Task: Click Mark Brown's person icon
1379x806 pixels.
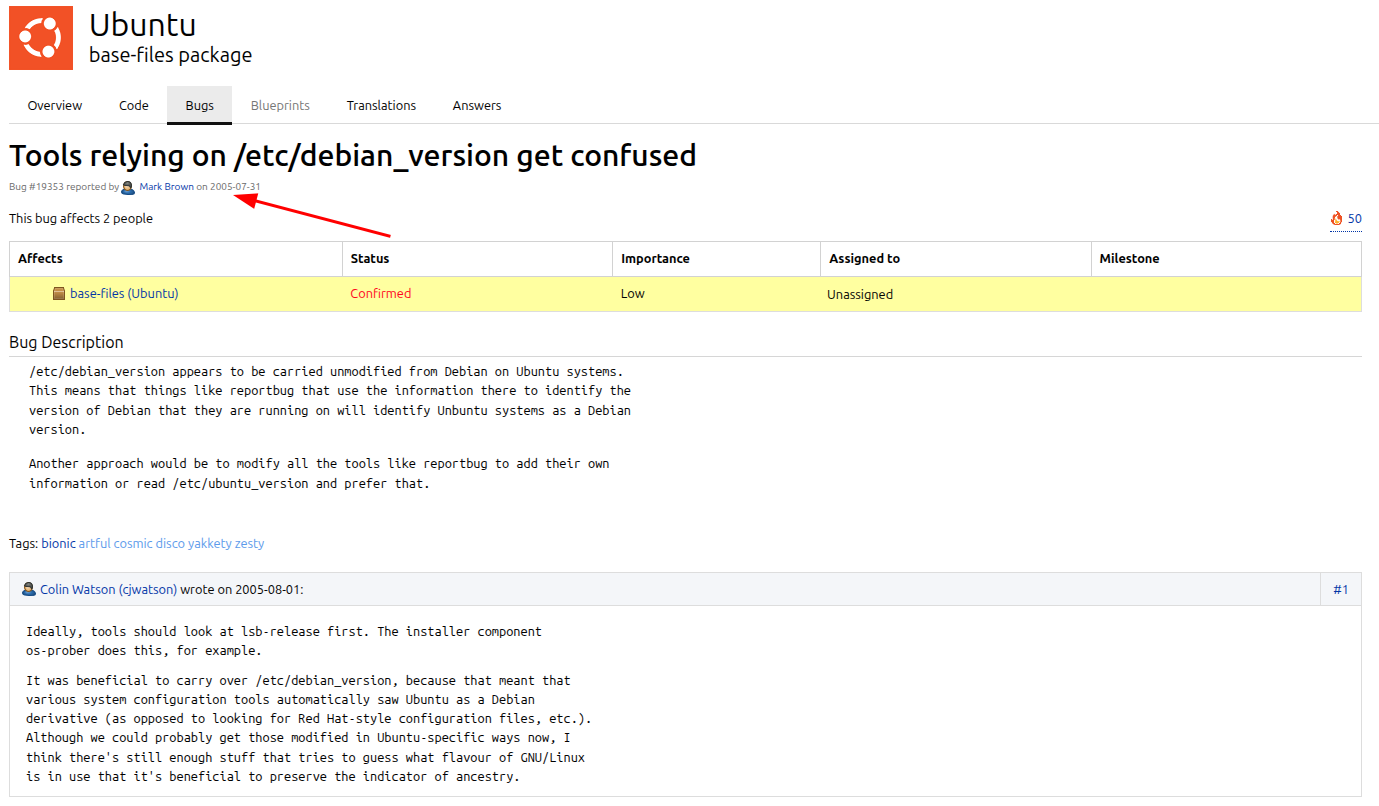Action: click(128, 187)
